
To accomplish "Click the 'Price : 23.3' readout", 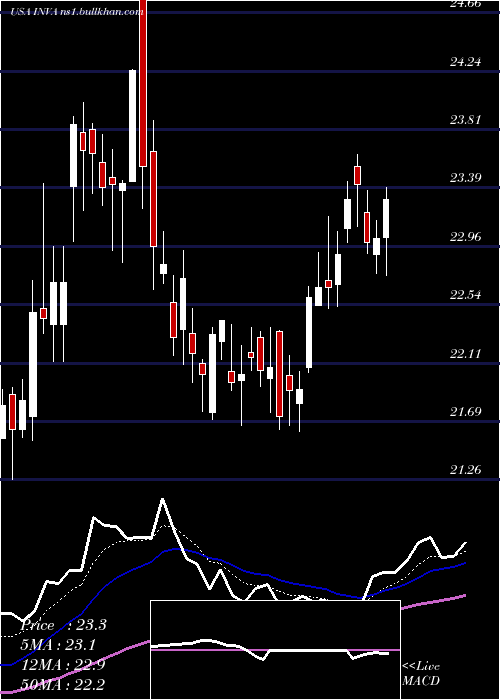I will 63,625.
